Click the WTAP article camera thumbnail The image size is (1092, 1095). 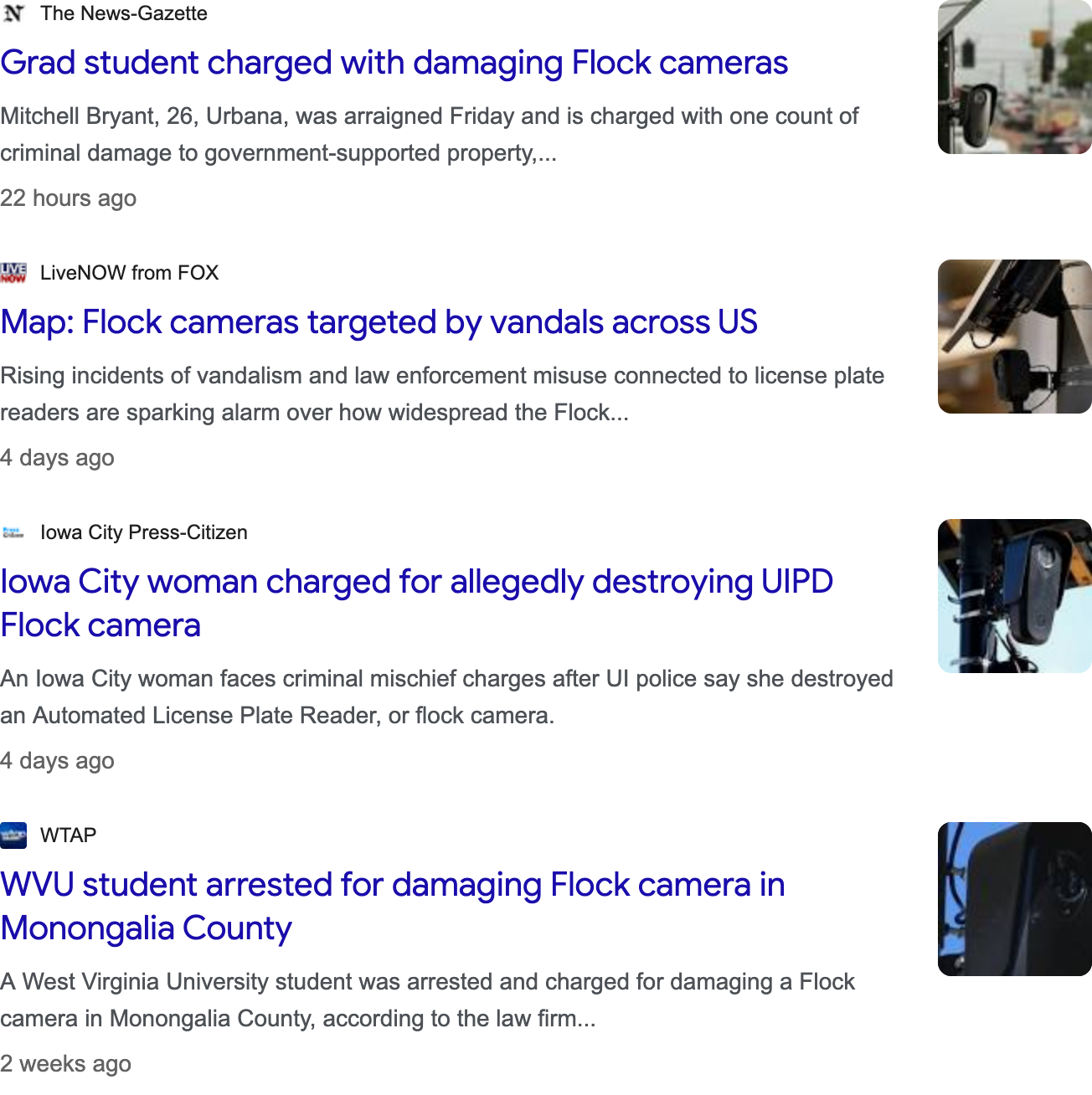(x=1015, y=899)
